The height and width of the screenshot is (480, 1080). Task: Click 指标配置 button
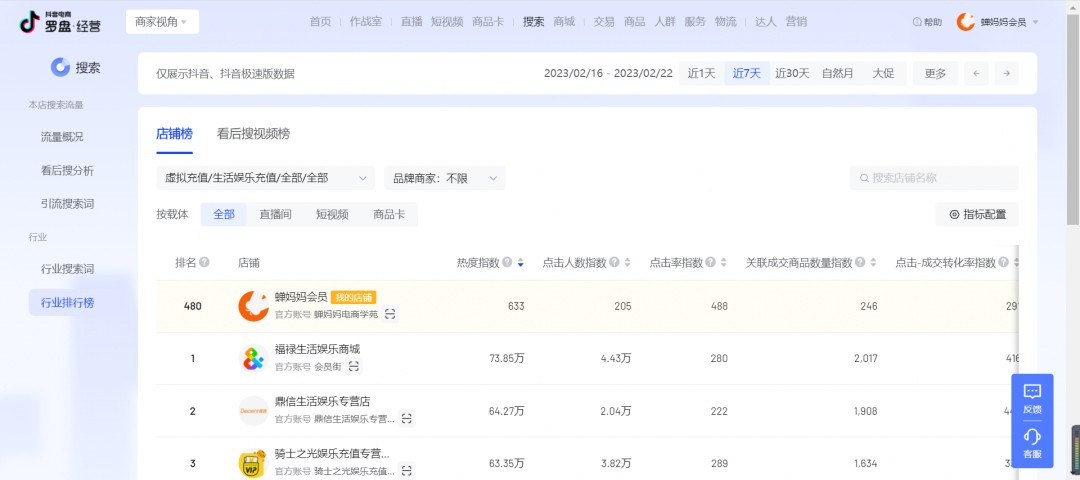977,215
